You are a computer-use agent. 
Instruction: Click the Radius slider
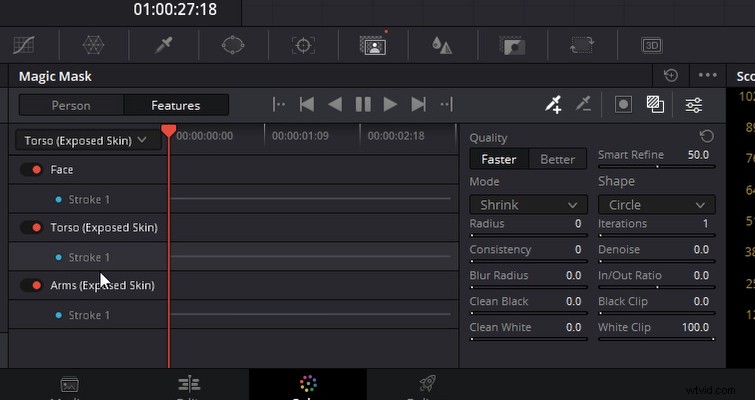528,235
